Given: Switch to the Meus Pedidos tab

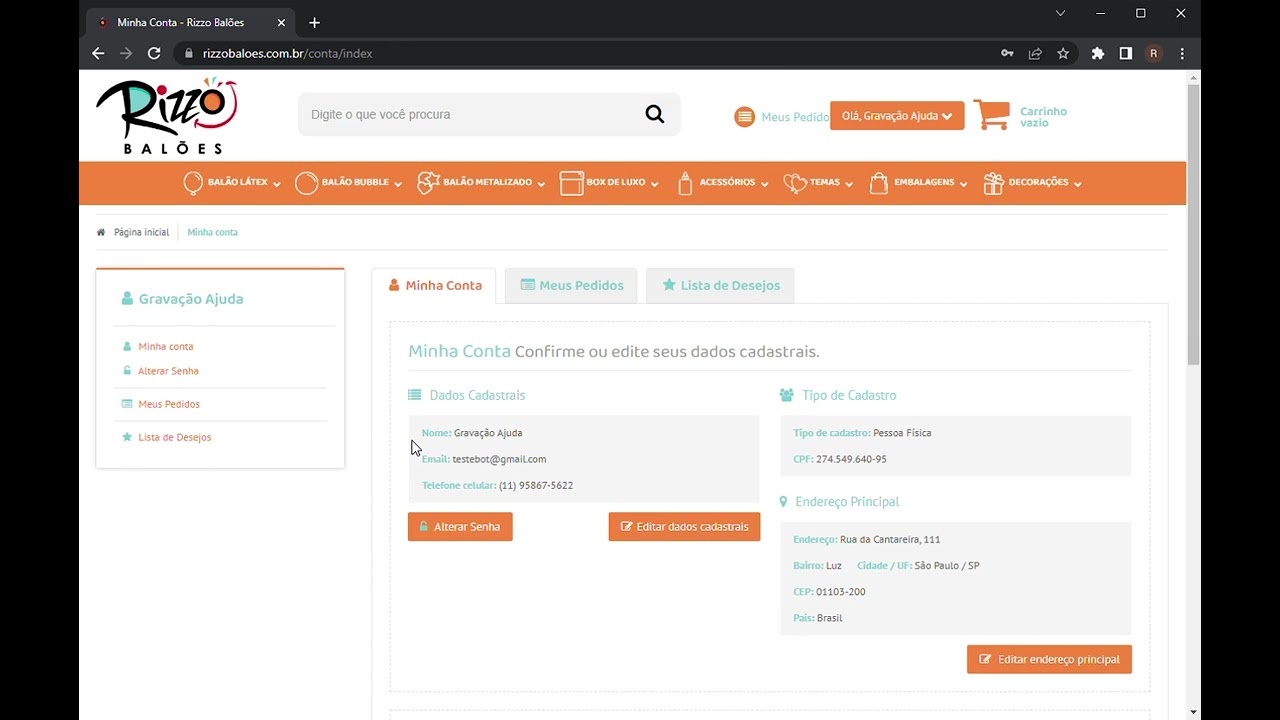Looking at the screenshot, I should [x=572, y=285].
